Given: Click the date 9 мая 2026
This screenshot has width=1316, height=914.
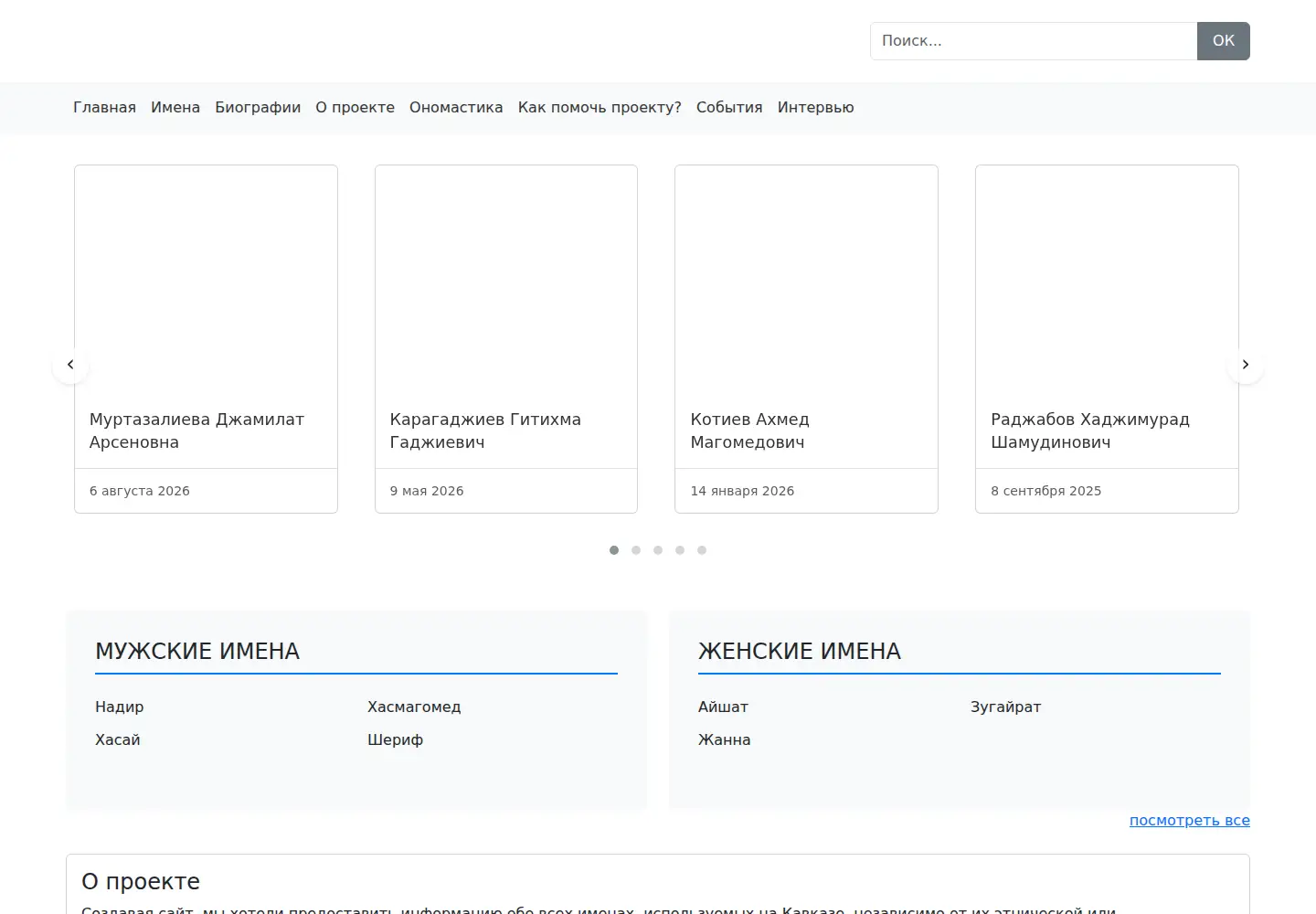Looking at the screenshot, I should [427, 491].
